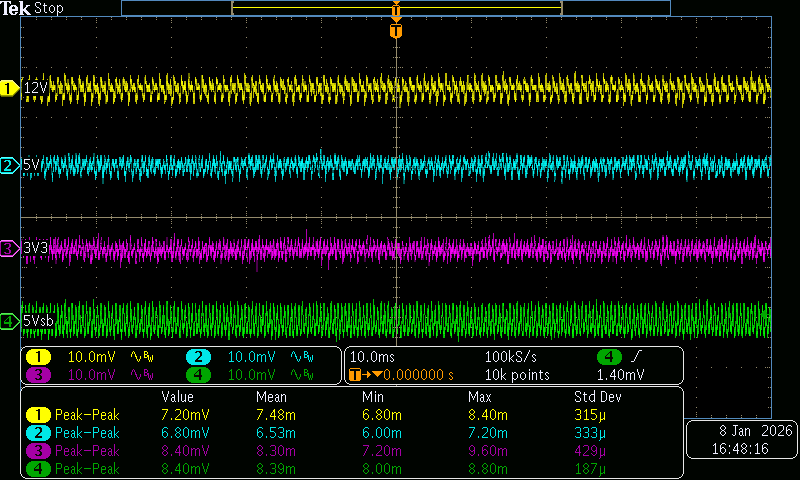The image size is (800, 480).
Task: Click the trigger delay T icon
Action: click(x=357, y=375)
